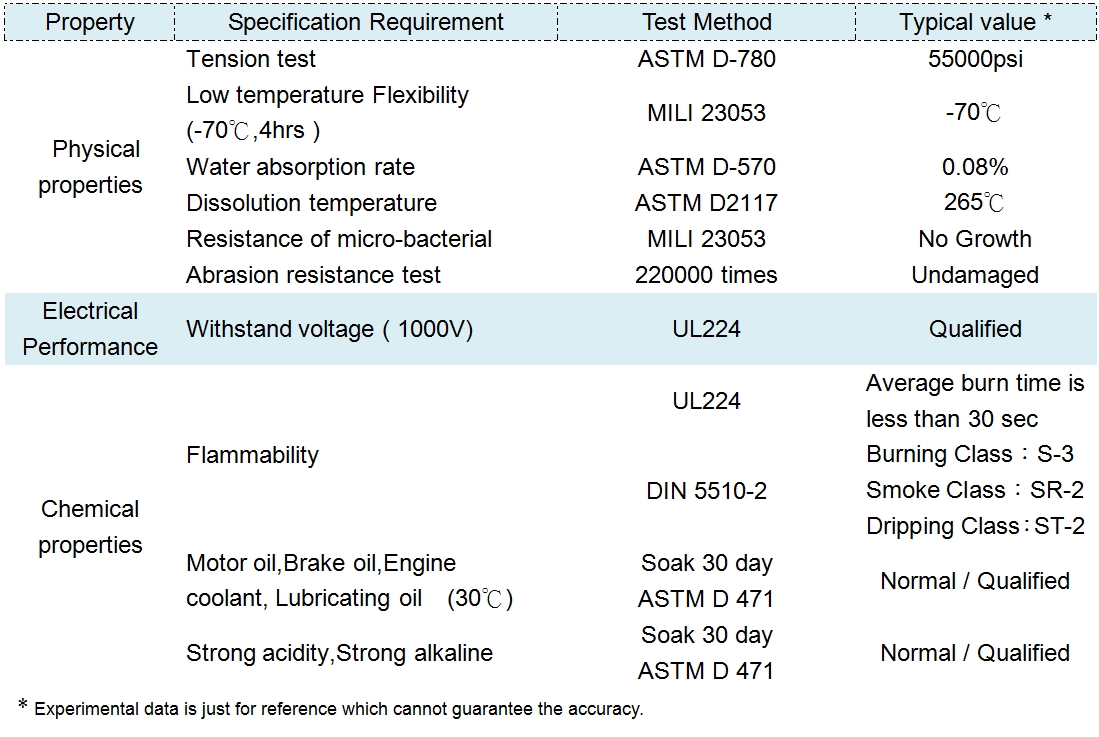1099x737 pixels.
Task: Click the ASTM D2117 test method
Action: click(x=706, y=203)
